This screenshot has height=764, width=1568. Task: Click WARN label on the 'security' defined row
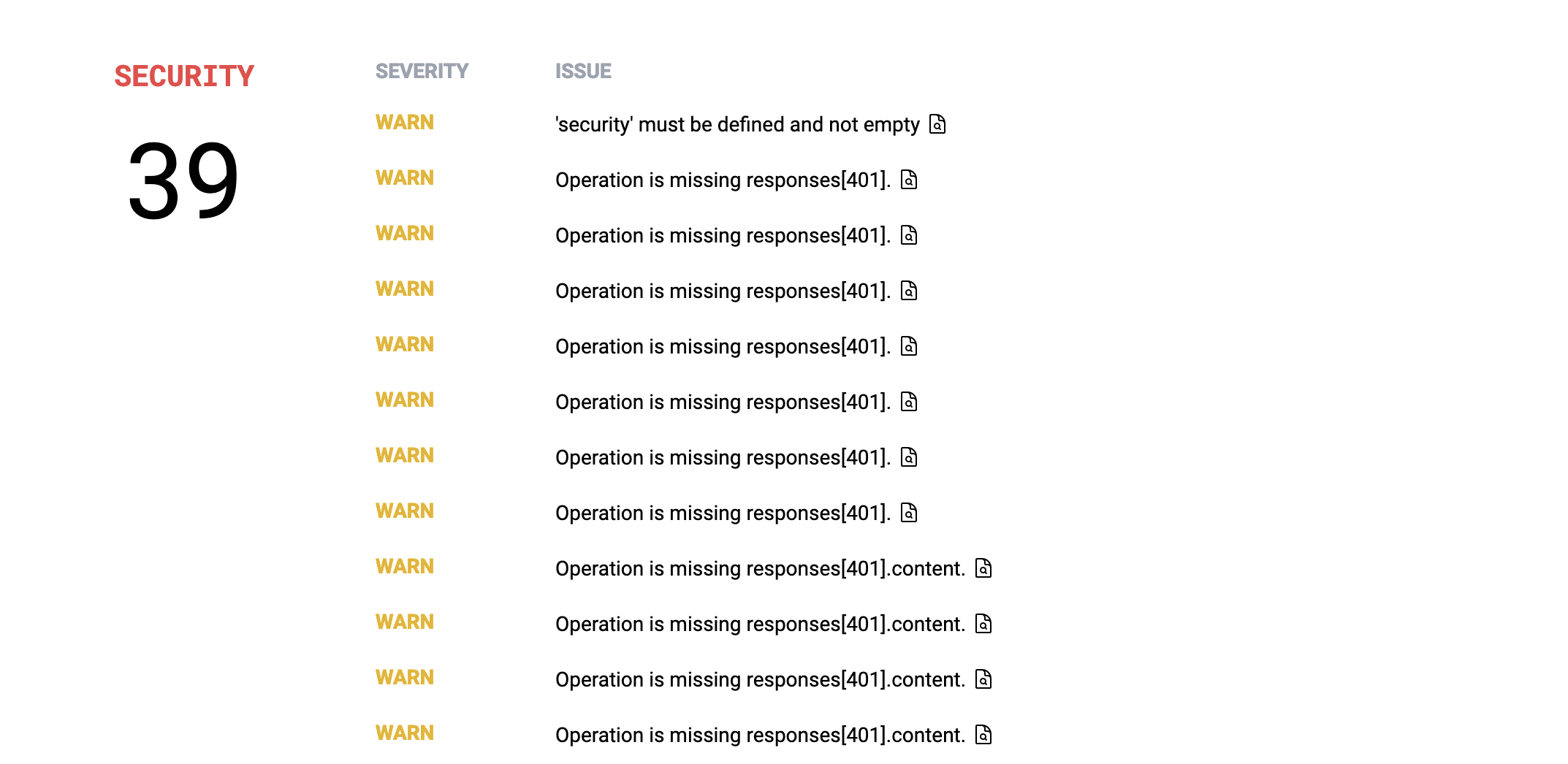click(x=405, y=122)
